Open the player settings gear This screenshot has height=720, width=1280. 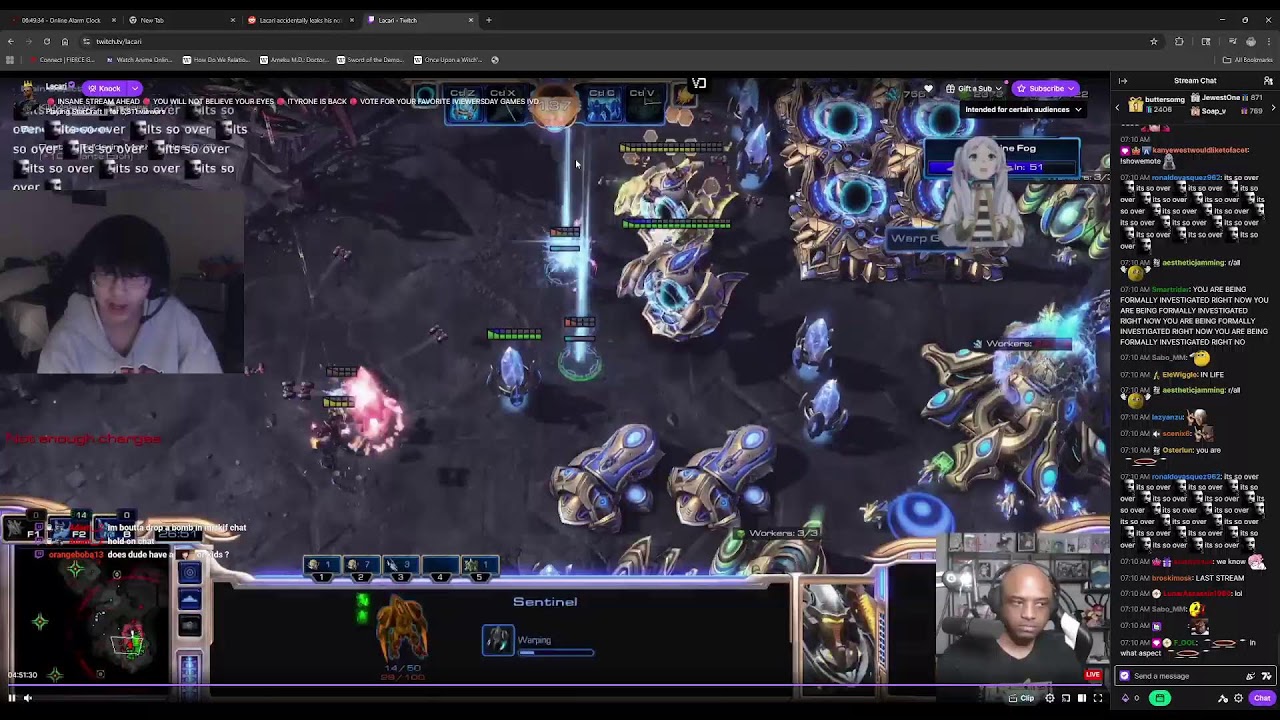1050,698
